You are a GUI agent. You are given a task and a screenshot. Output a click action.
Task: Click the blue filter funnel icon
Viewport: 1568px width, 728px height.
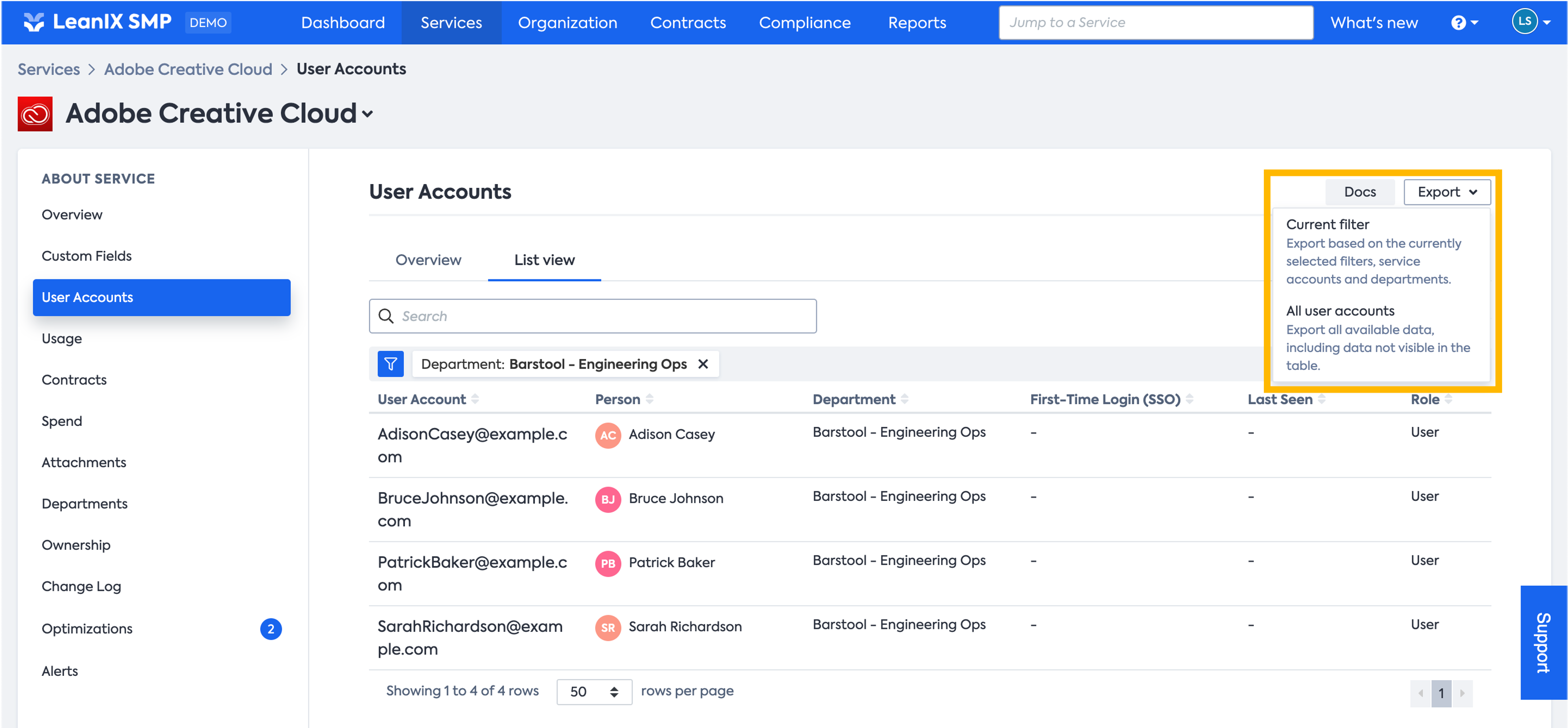point(390,364)
